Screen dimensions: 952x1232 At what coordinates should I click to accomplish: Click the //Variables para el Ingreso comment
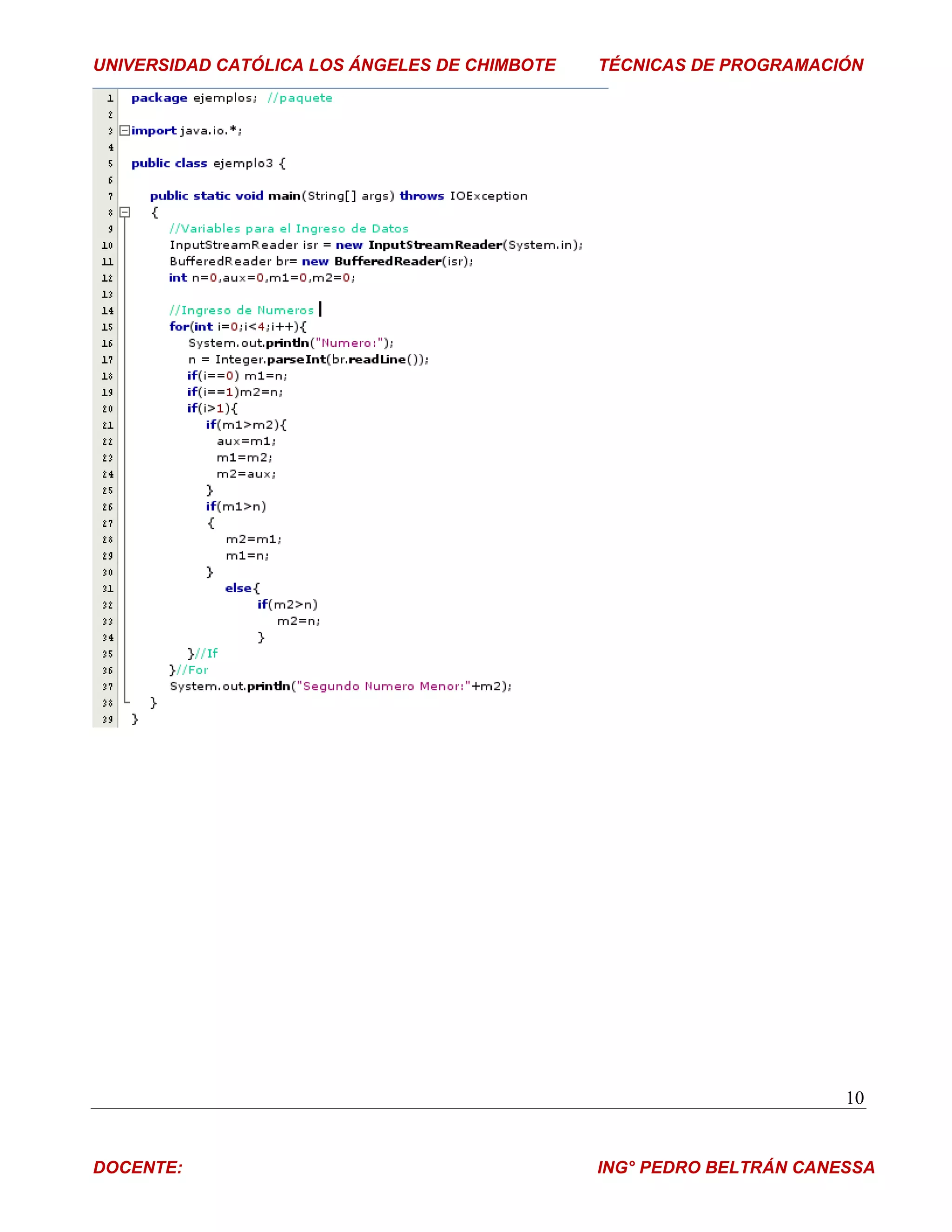pos(288,228)
